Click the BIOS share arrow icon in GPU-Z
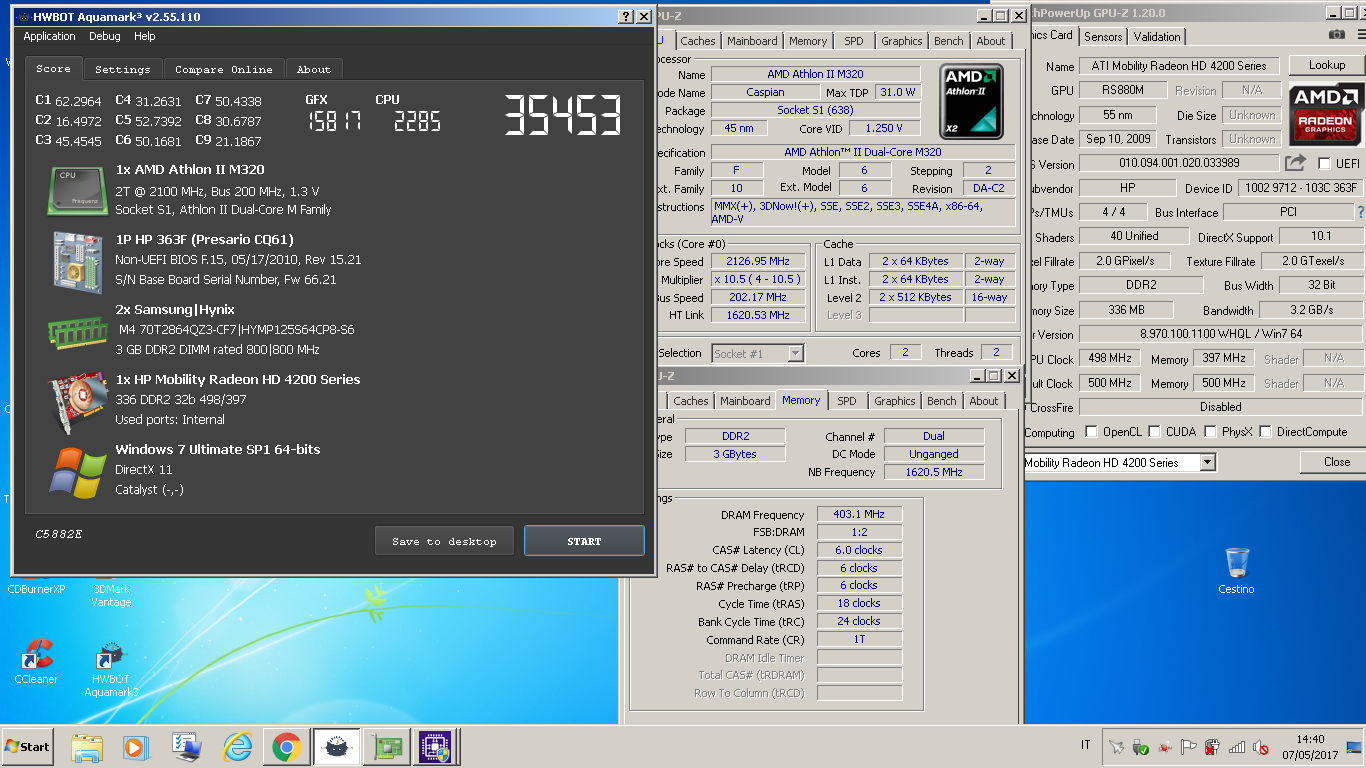 pyautogui.click(x=1296, y=162)
